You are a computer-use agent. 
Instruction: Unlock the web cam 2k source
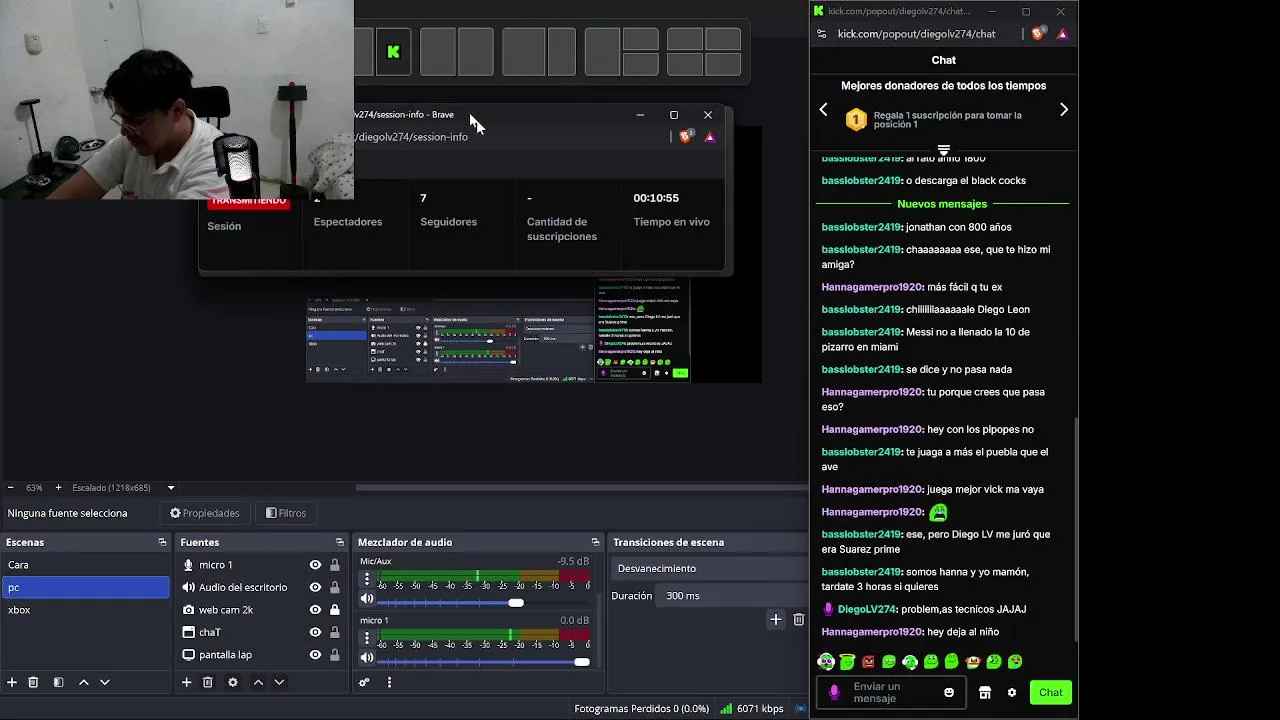coord(335,610)
